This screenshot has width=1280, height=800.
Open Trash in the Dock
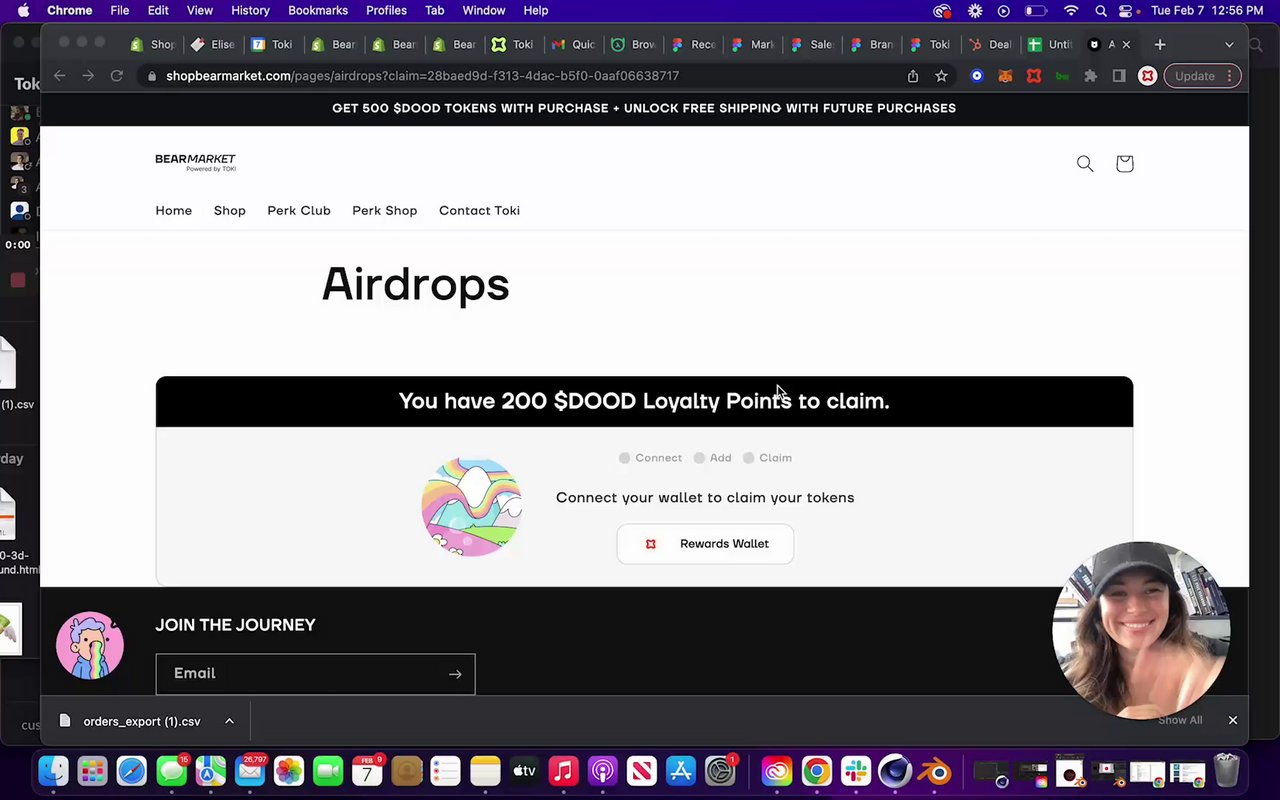coord(1227,771)
